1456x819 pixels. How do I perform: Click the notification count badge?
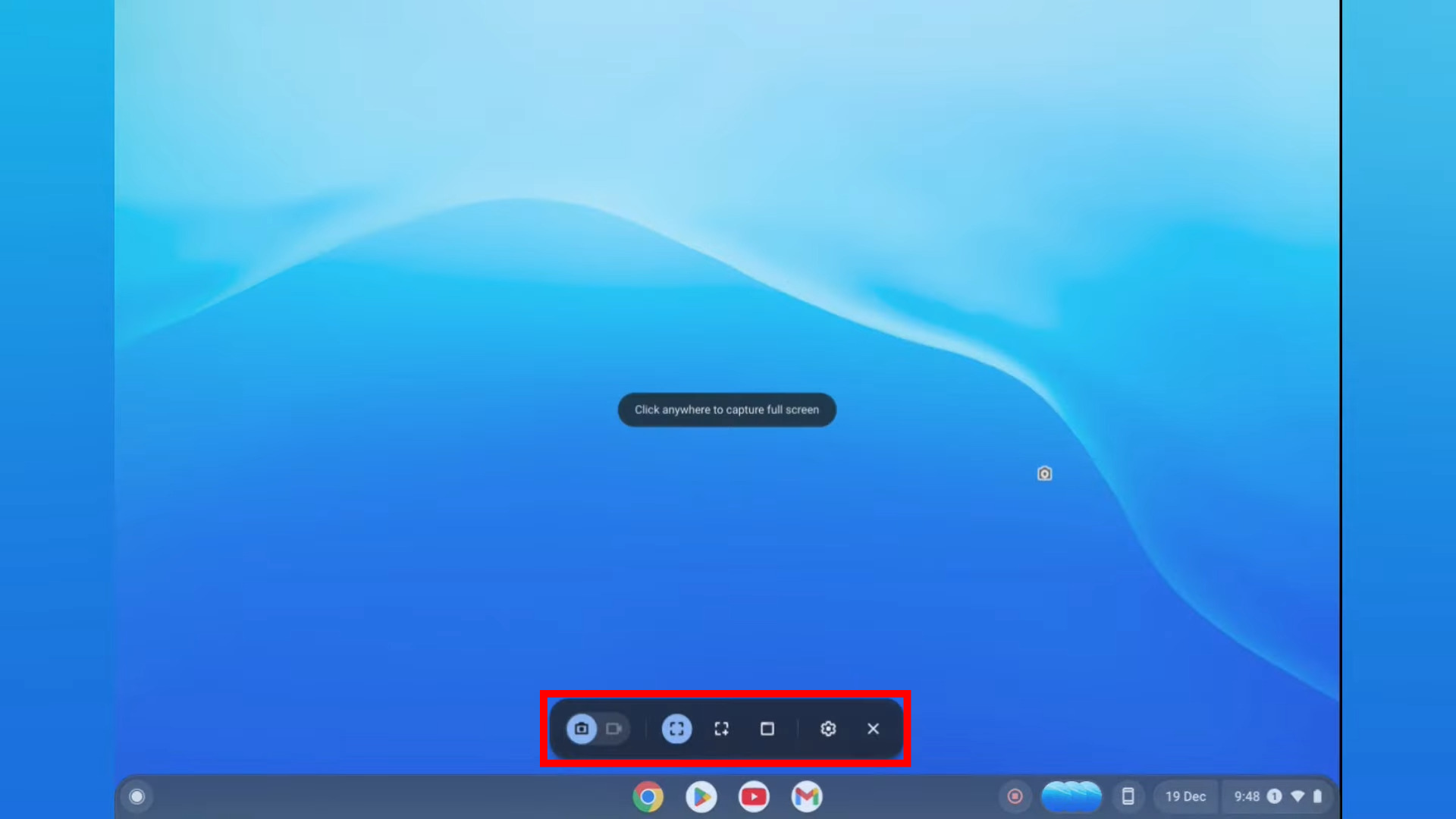(x=1275, y=796)
